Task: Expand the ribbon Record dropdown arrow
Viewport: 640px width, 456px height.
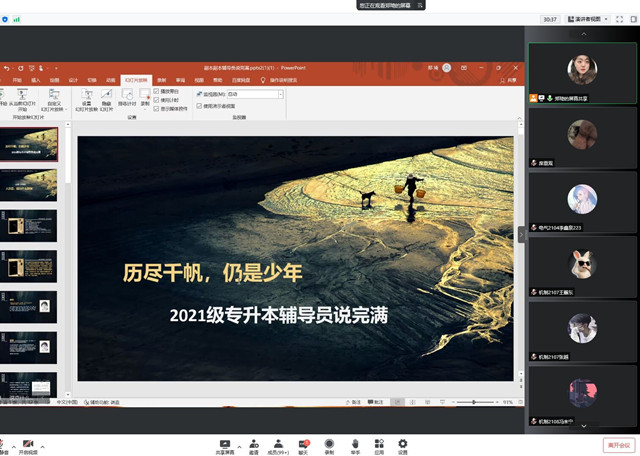Action: pyautogui.click(x=145, y=109)
